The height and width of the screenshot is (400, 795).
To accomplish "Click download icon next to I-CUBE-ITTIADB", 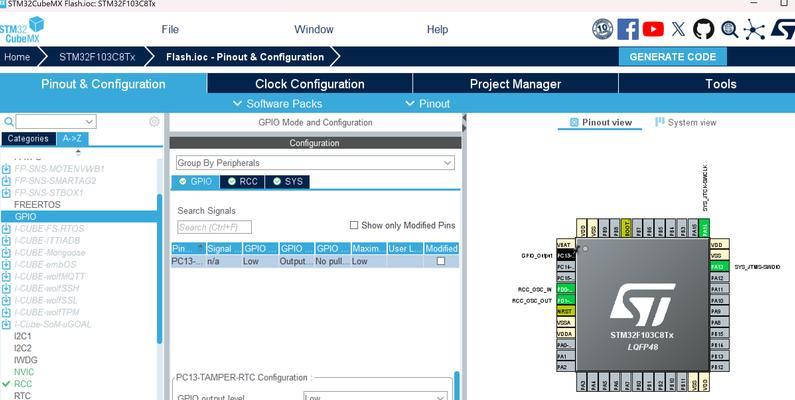I will (6, 240).
